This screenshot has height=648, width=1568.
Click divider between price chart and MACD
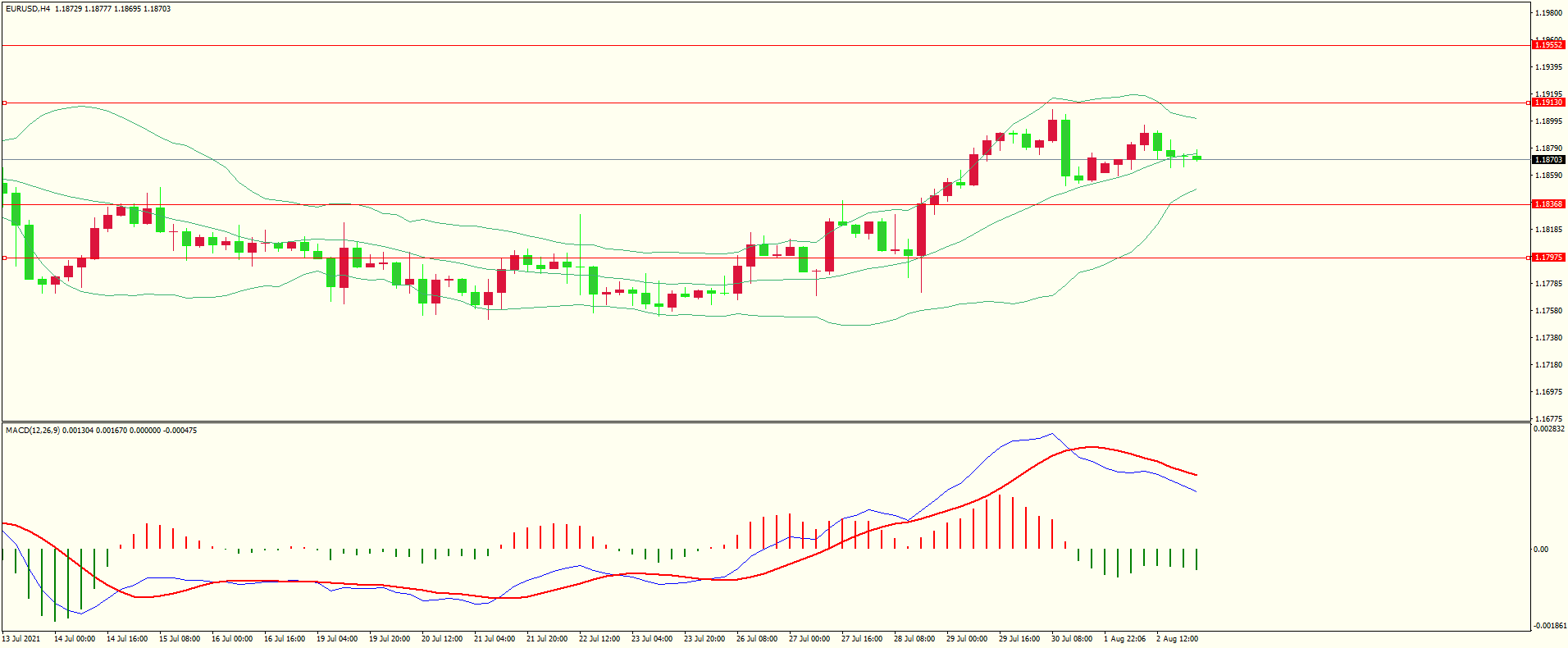click(x=766, y=422)
